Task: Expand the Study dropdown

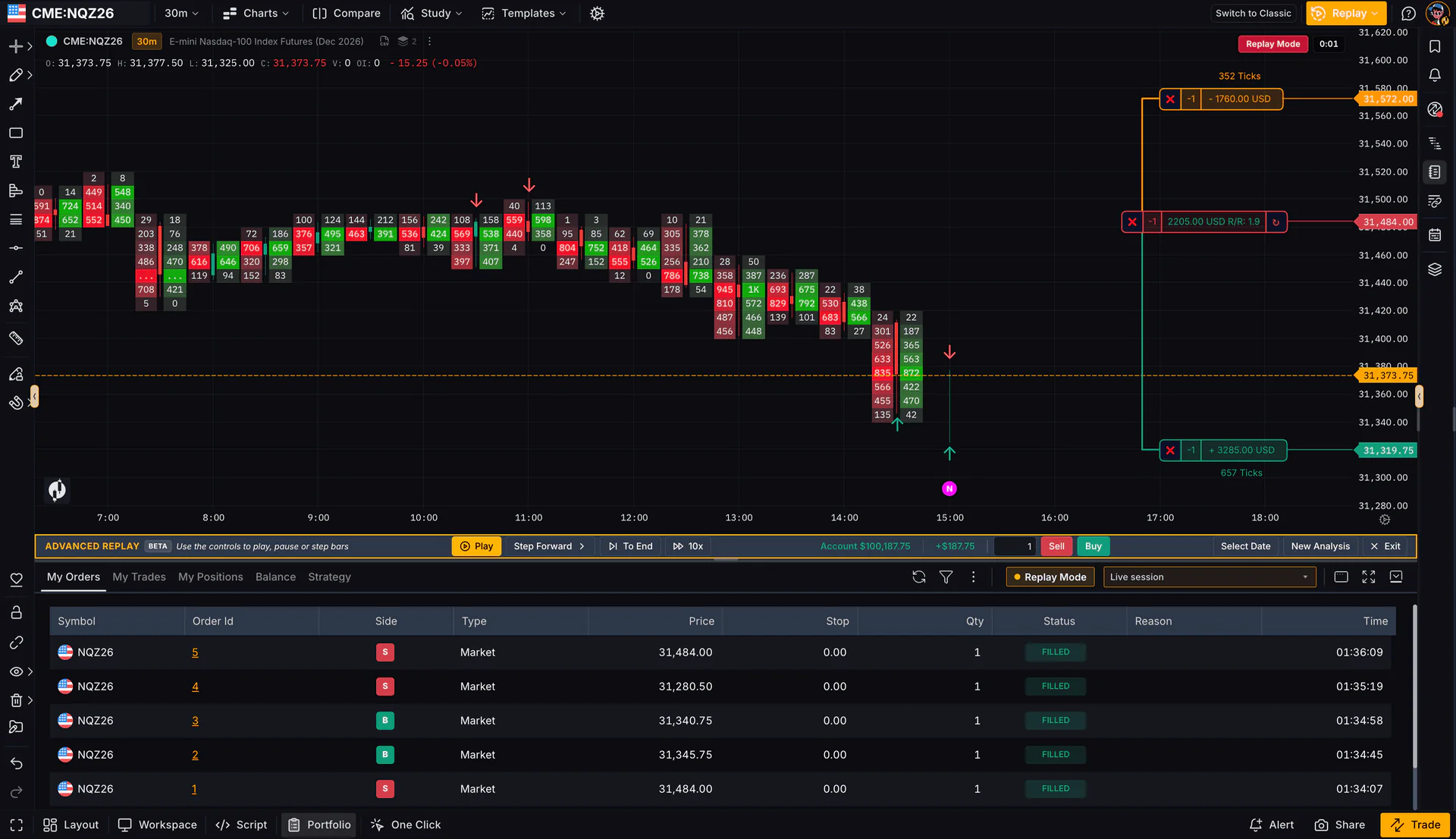Action: point(431,14)
